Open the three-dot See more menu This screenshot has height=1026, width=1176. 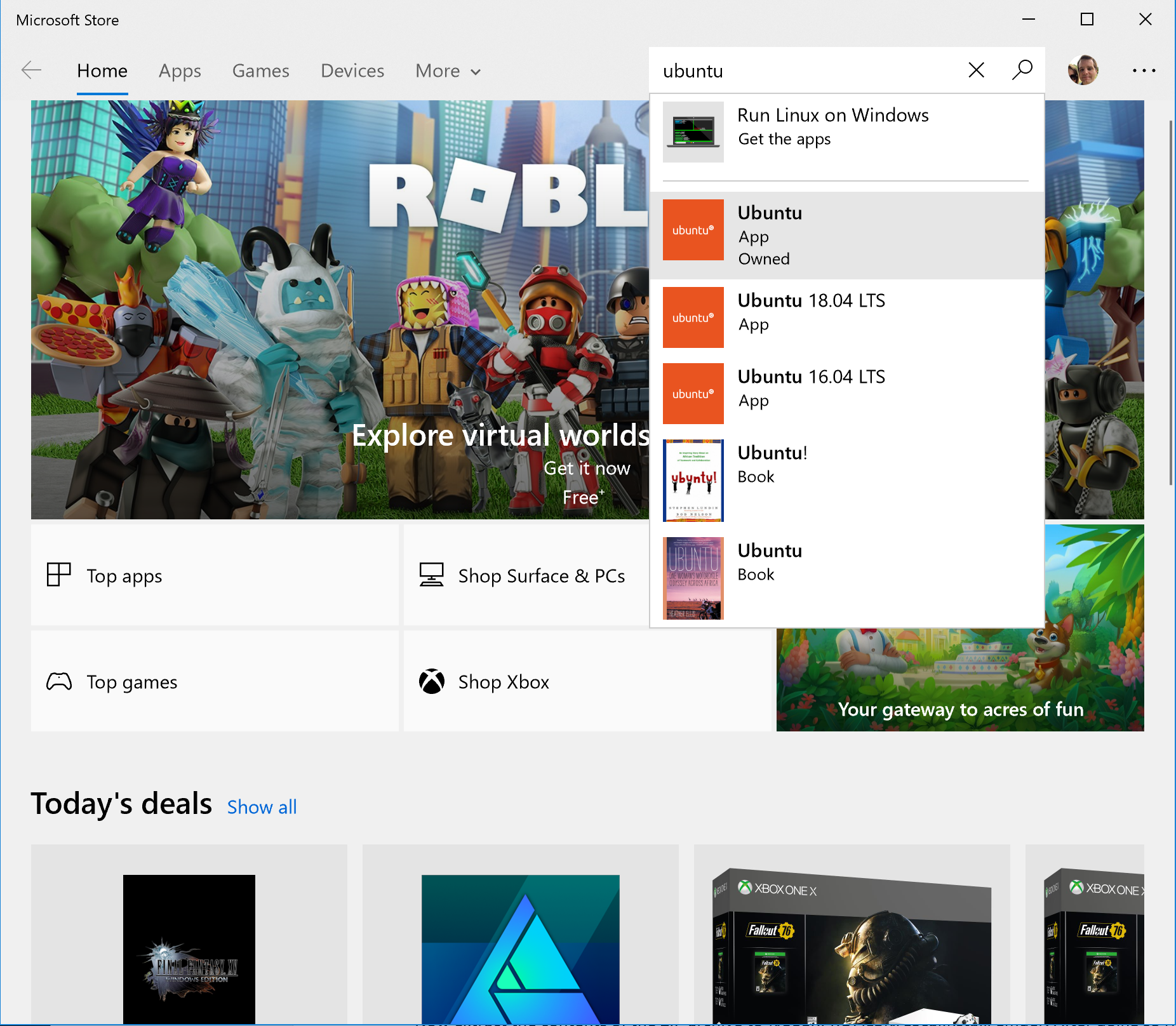point(1144,70)
